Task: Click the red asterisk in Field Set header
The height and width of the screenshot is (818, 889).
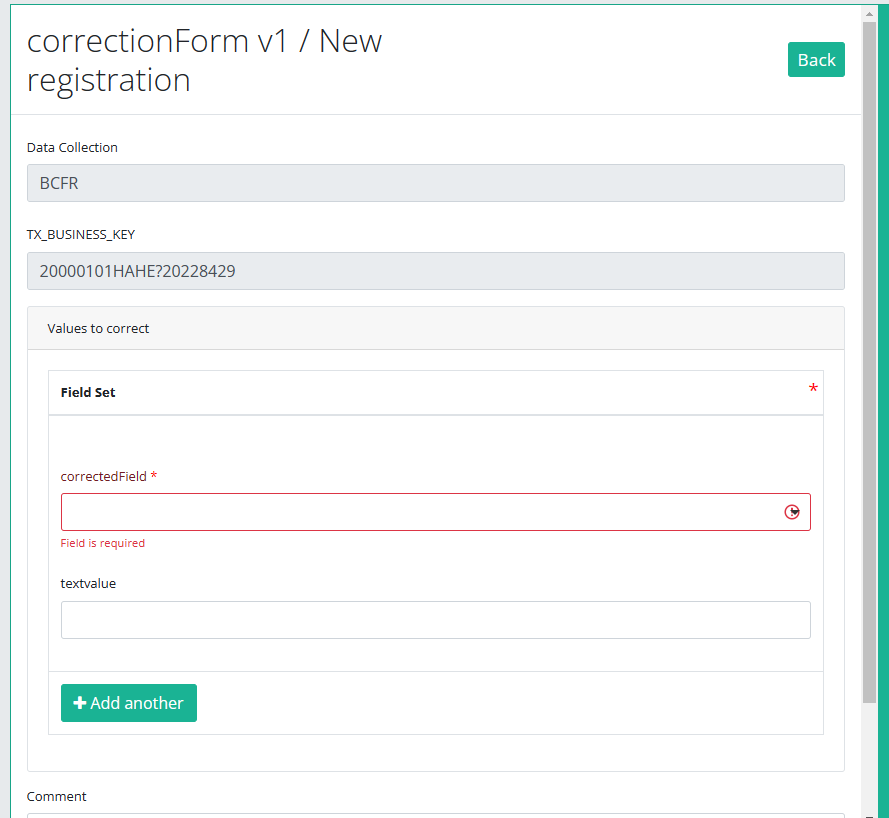Action: [813, 389]
